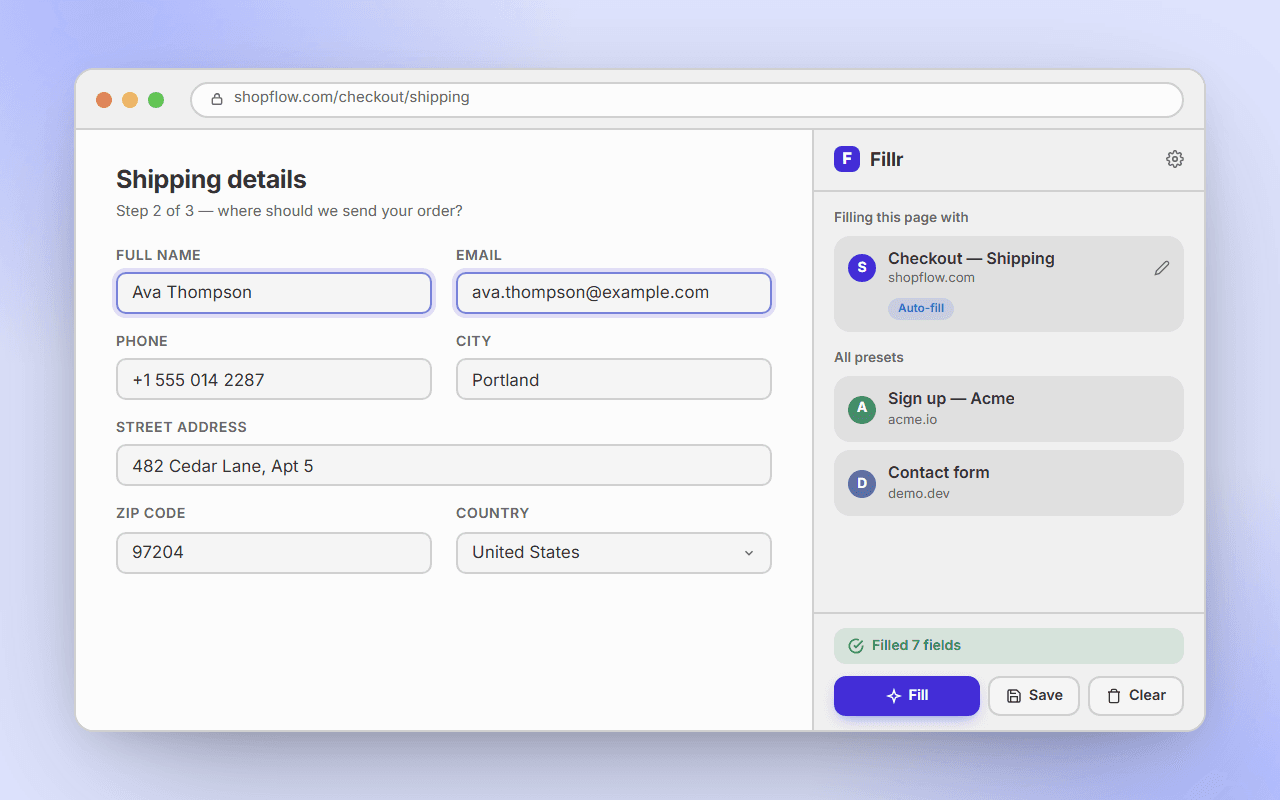Click the 'Fillr' title text

(886, 159)
